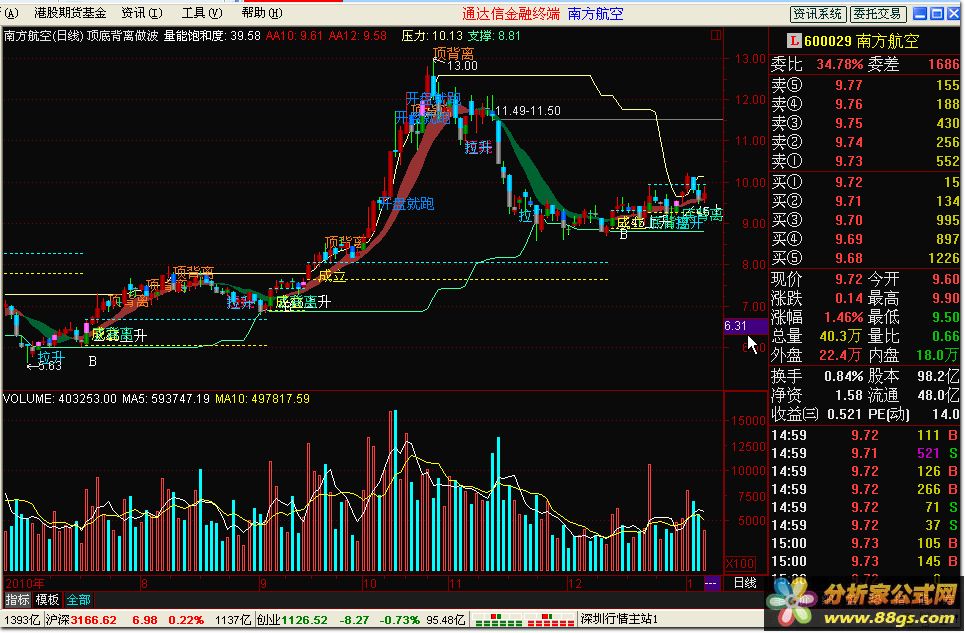Image resolution: width=966 pixels, height=633 pixels.
Task: Click the 换手 0.84% value
Action: pyautogui.click(x=843, y=376)
